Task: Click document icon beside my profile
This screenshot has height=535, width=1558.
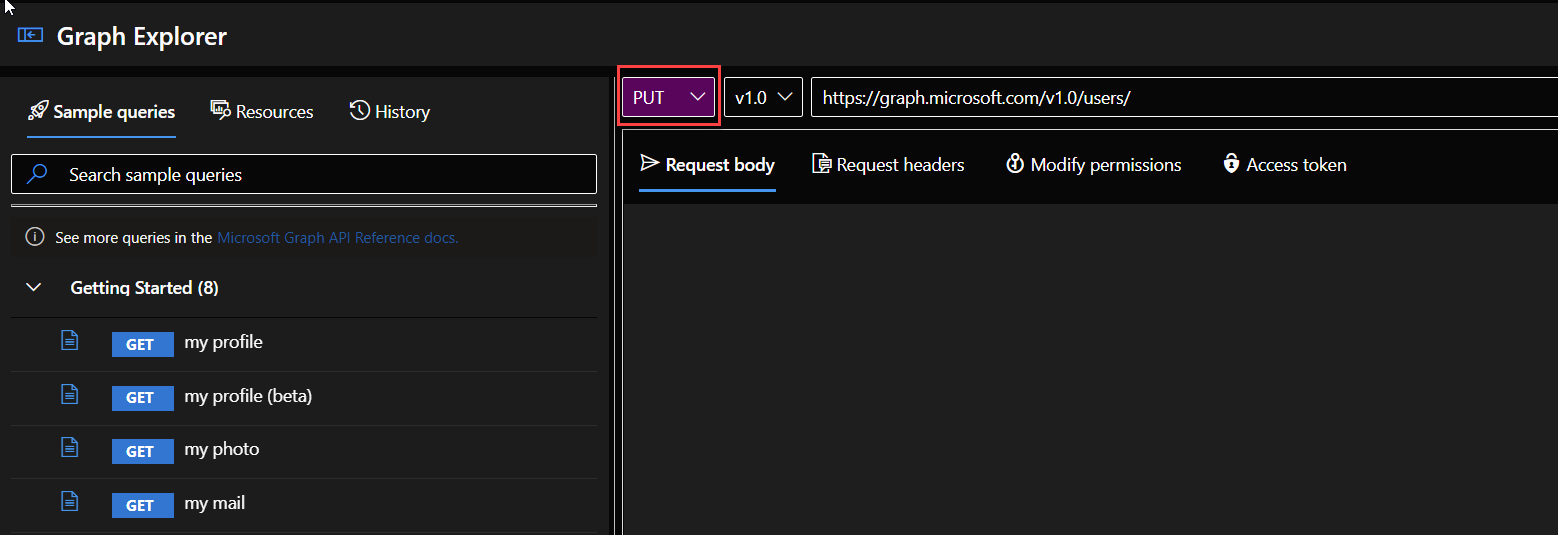Action: [x=70, y=342]
